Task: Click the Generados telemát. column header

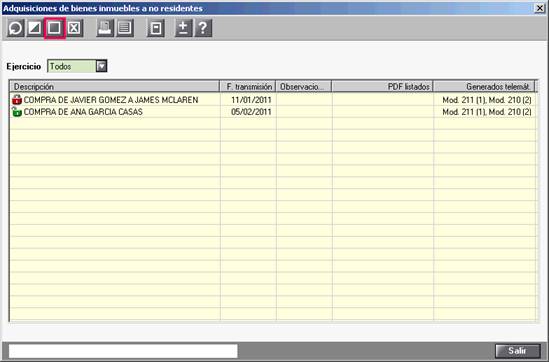Action: [x=485, y=87]
